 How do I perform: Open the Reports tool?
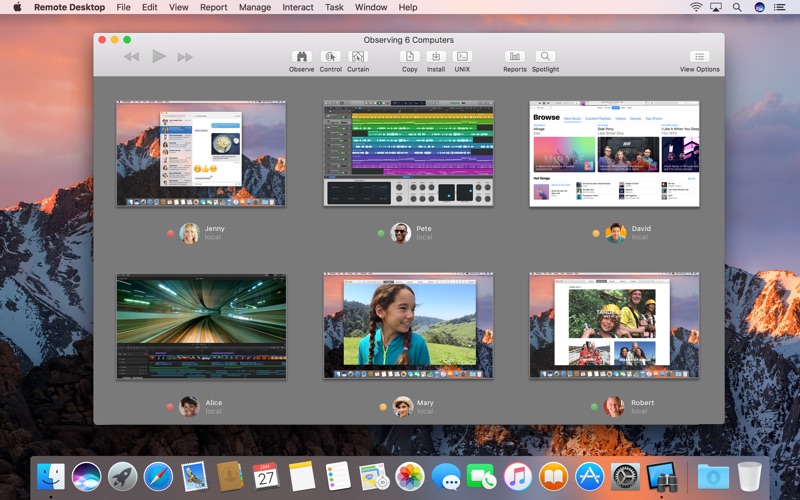tap(514, 57)
